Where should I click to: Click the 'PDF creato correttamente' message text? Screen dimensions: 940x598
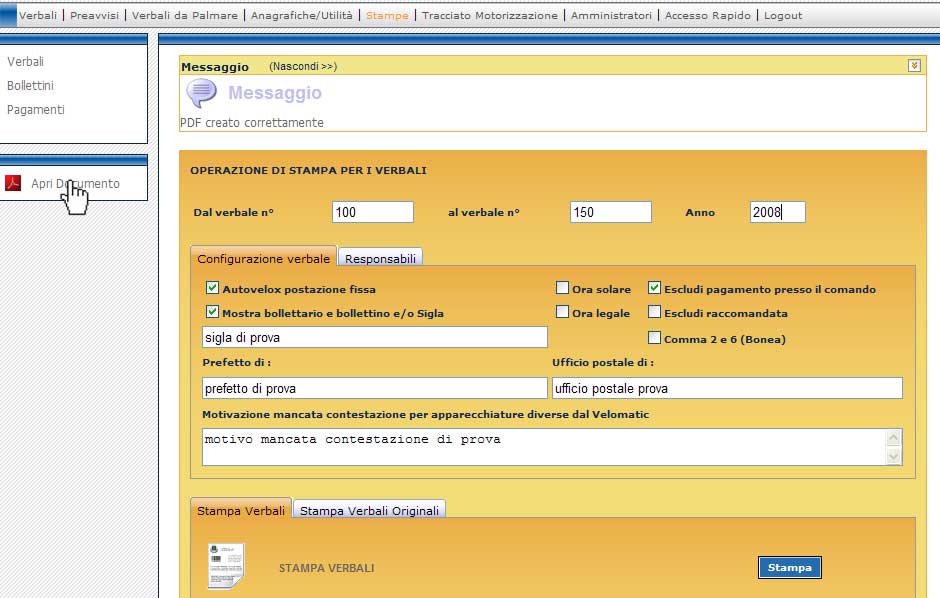pos(252,122)
